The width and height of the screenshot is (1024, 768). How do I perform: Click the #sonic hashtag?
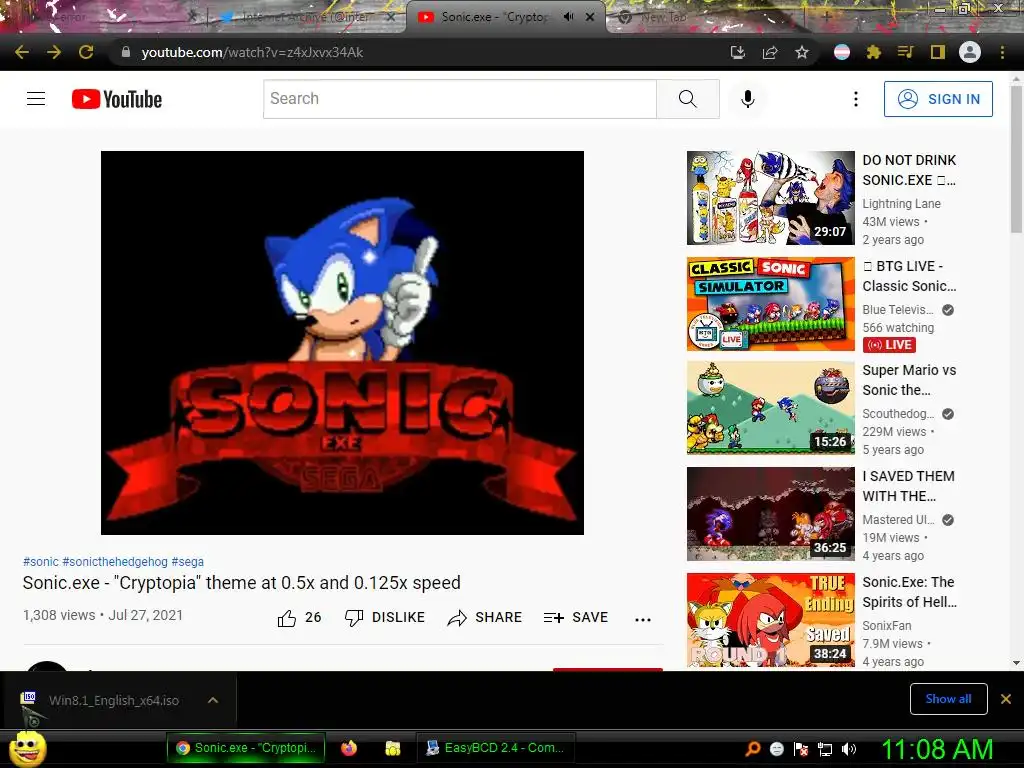(40, 562)
